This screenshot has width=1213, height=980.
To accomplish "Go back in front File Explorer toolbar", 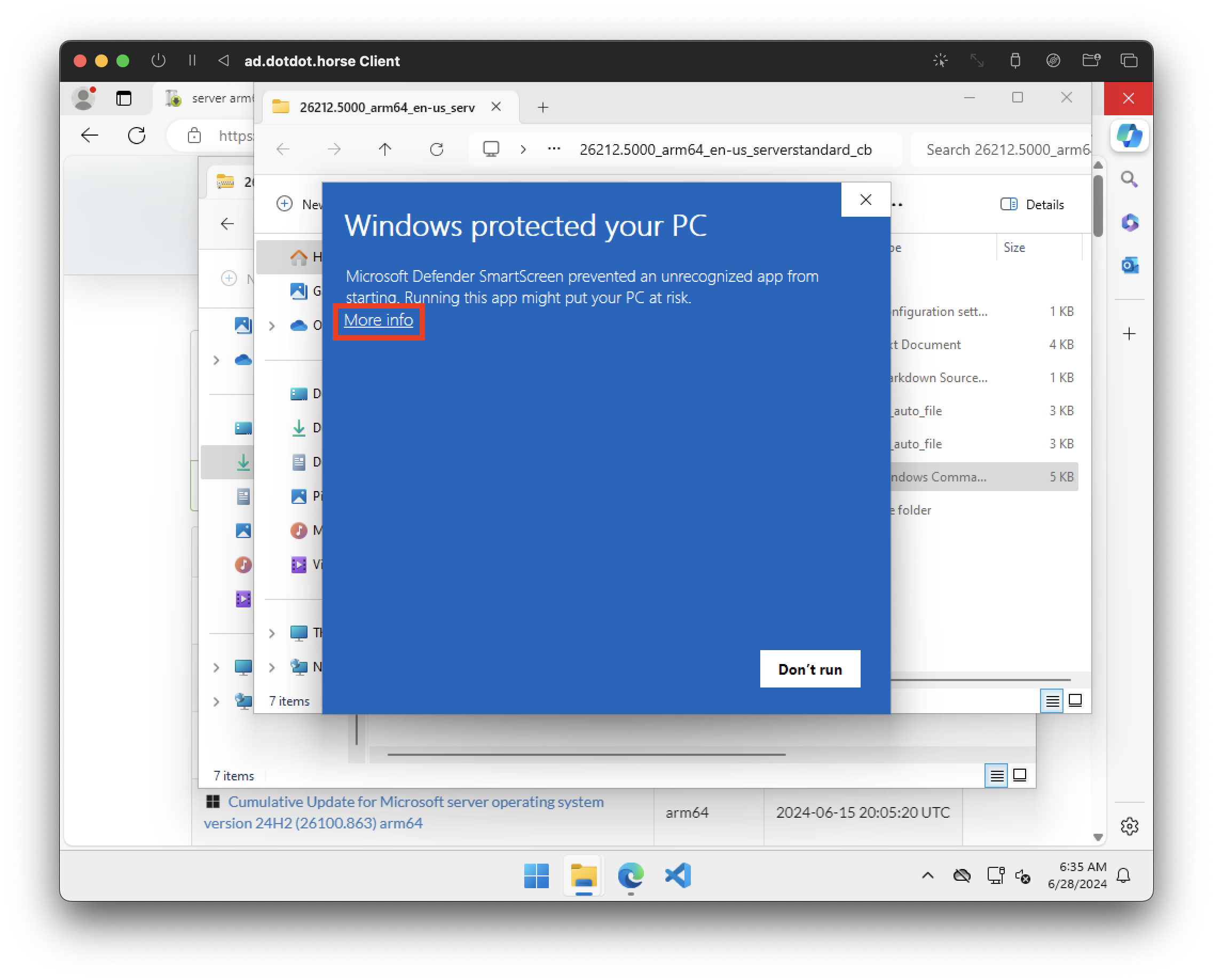I will point(283,149).
